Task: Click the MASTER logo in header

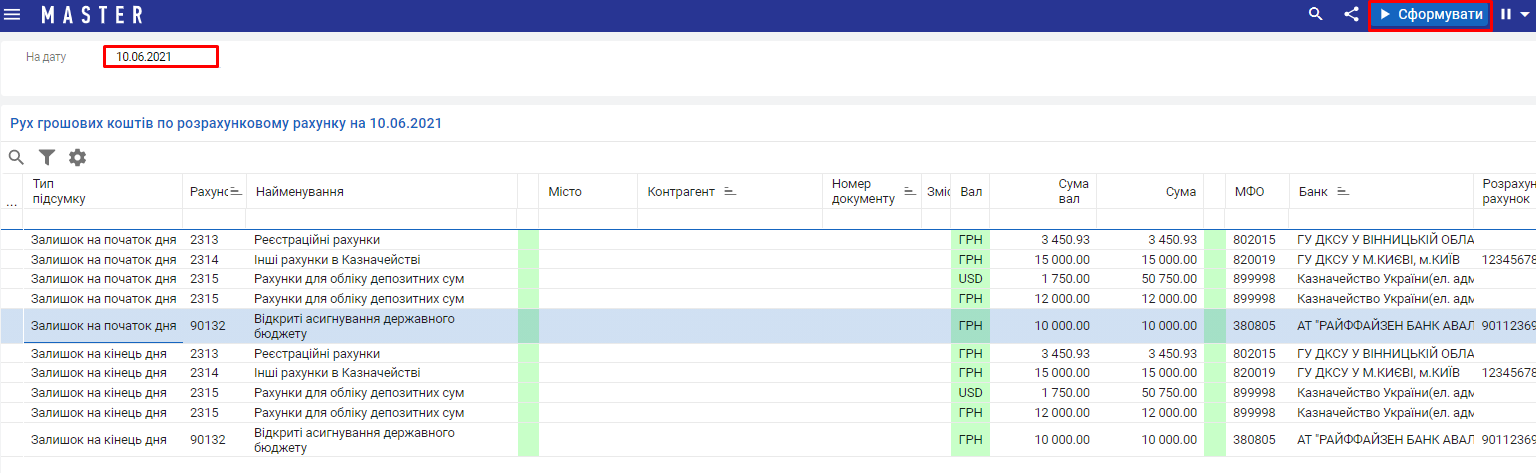Action: pos(92,15)
